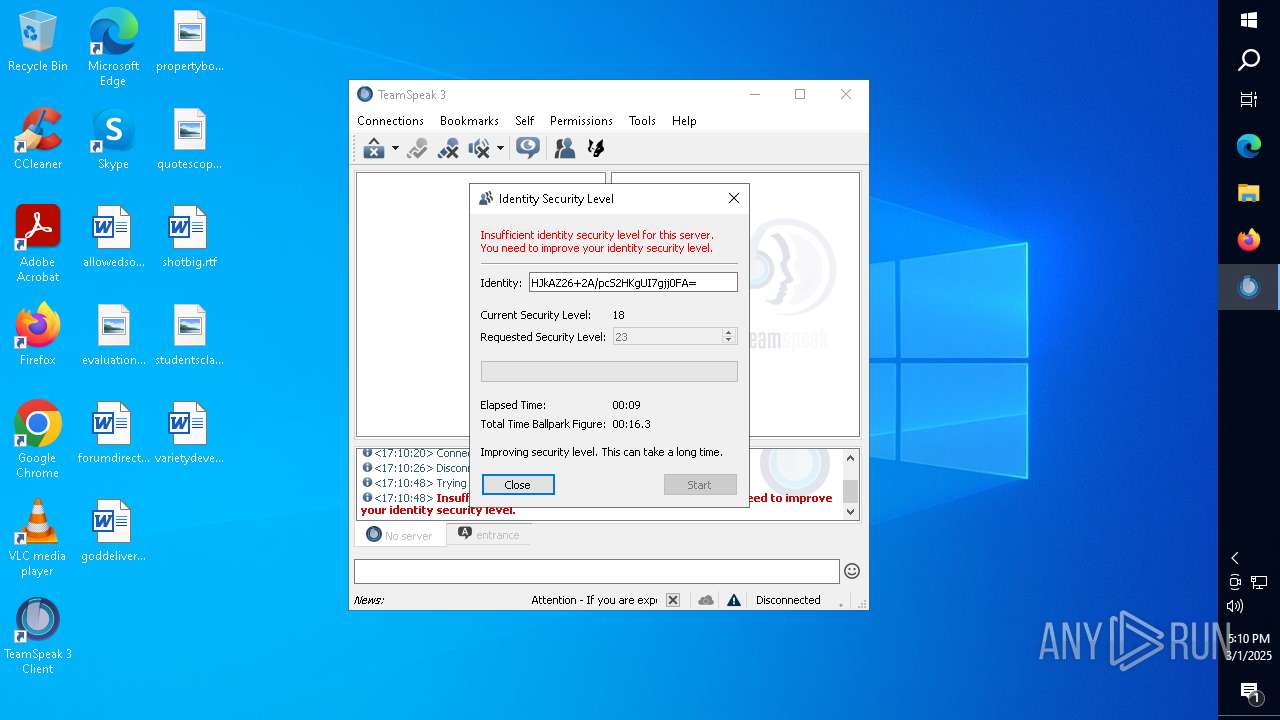Viewport: 1280px width, 720px height.
Task: Open VLC media player desktop shortcut
Action: (38, 538)
